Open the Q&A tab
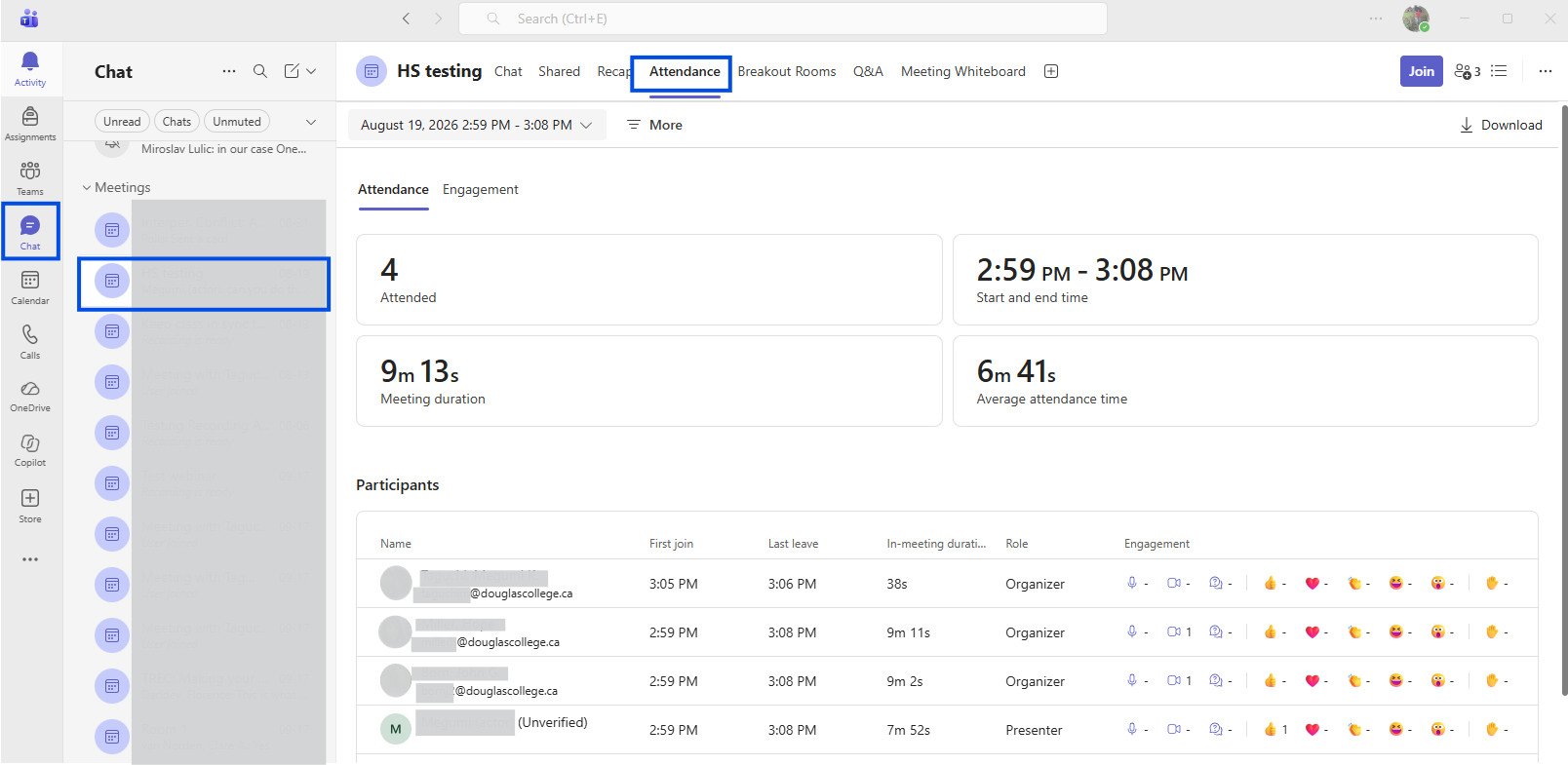 [868, 71]
